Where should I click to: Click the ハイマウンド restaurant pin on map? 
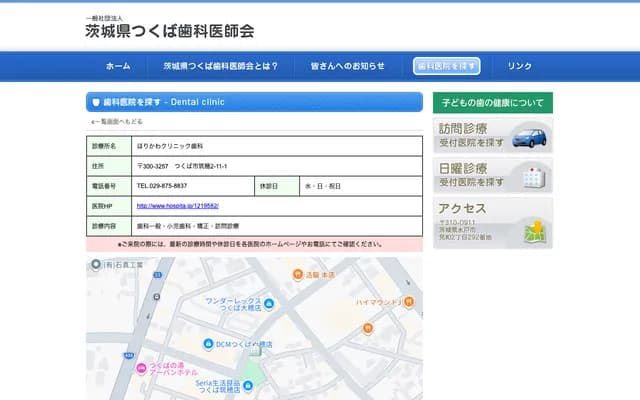click(410, 300)
